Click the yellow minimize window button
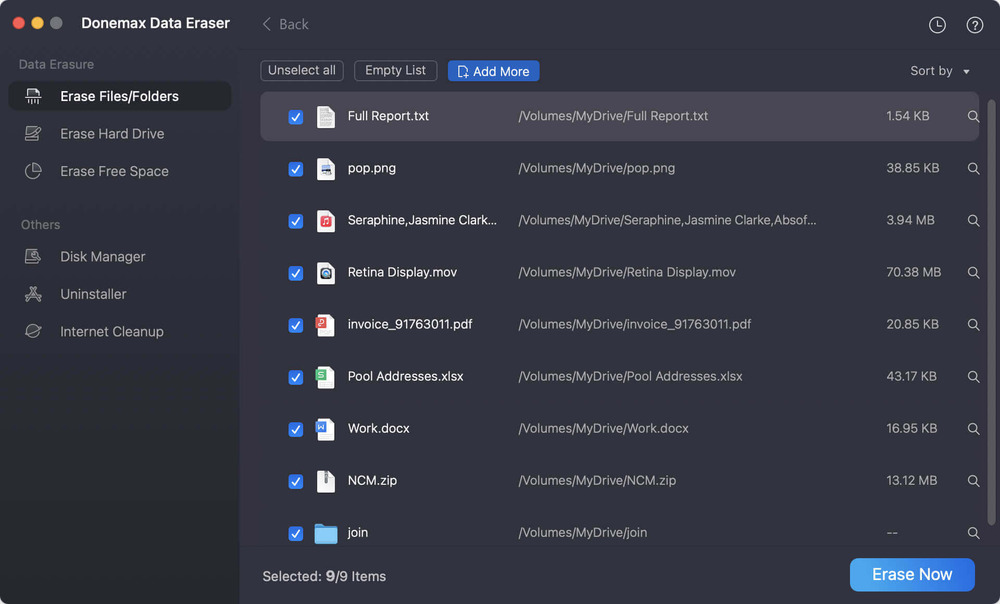 (x=38, y=23)
